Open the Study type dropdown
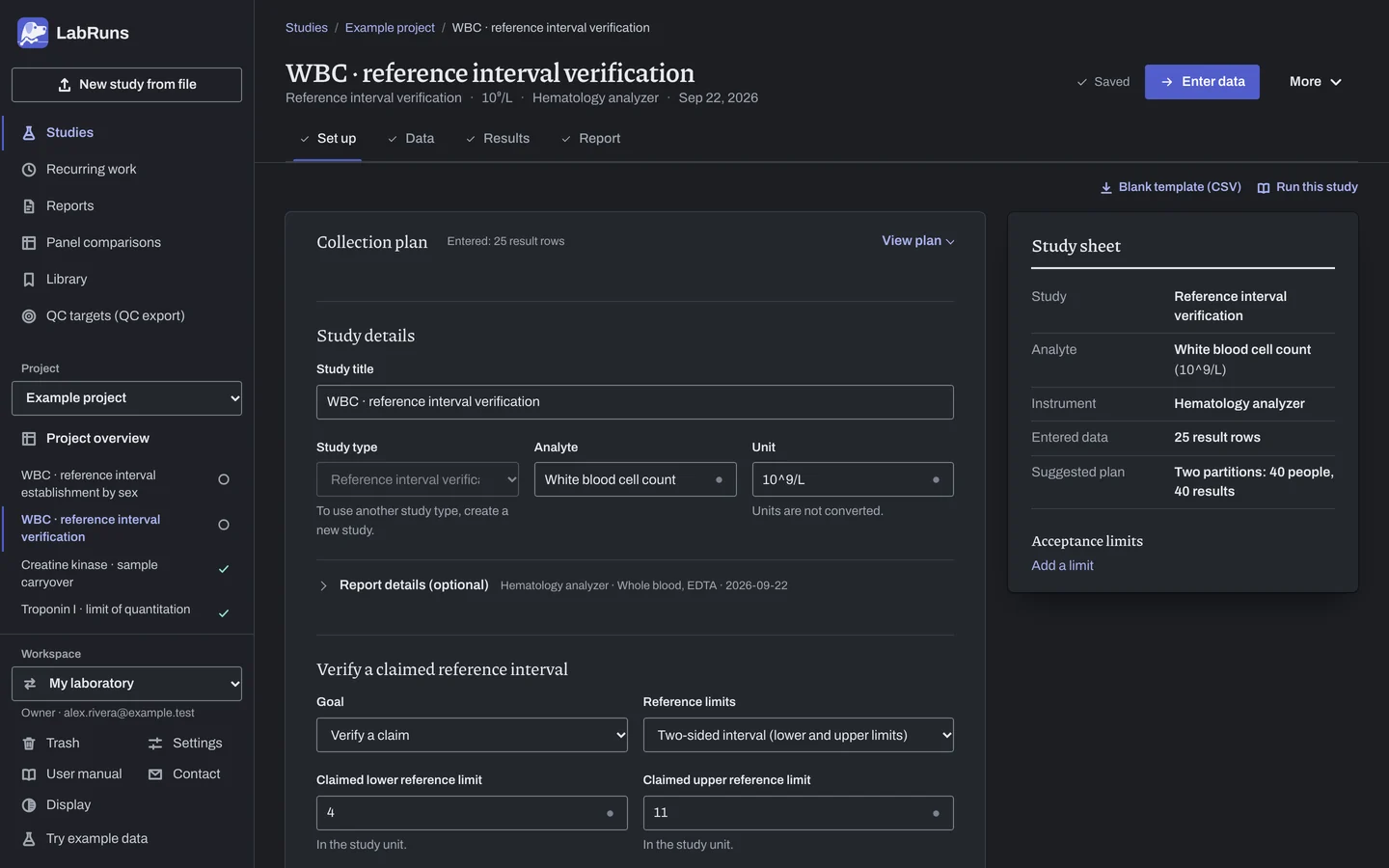The width and height of the screenshot is (1389, 868). pos(418,479)
